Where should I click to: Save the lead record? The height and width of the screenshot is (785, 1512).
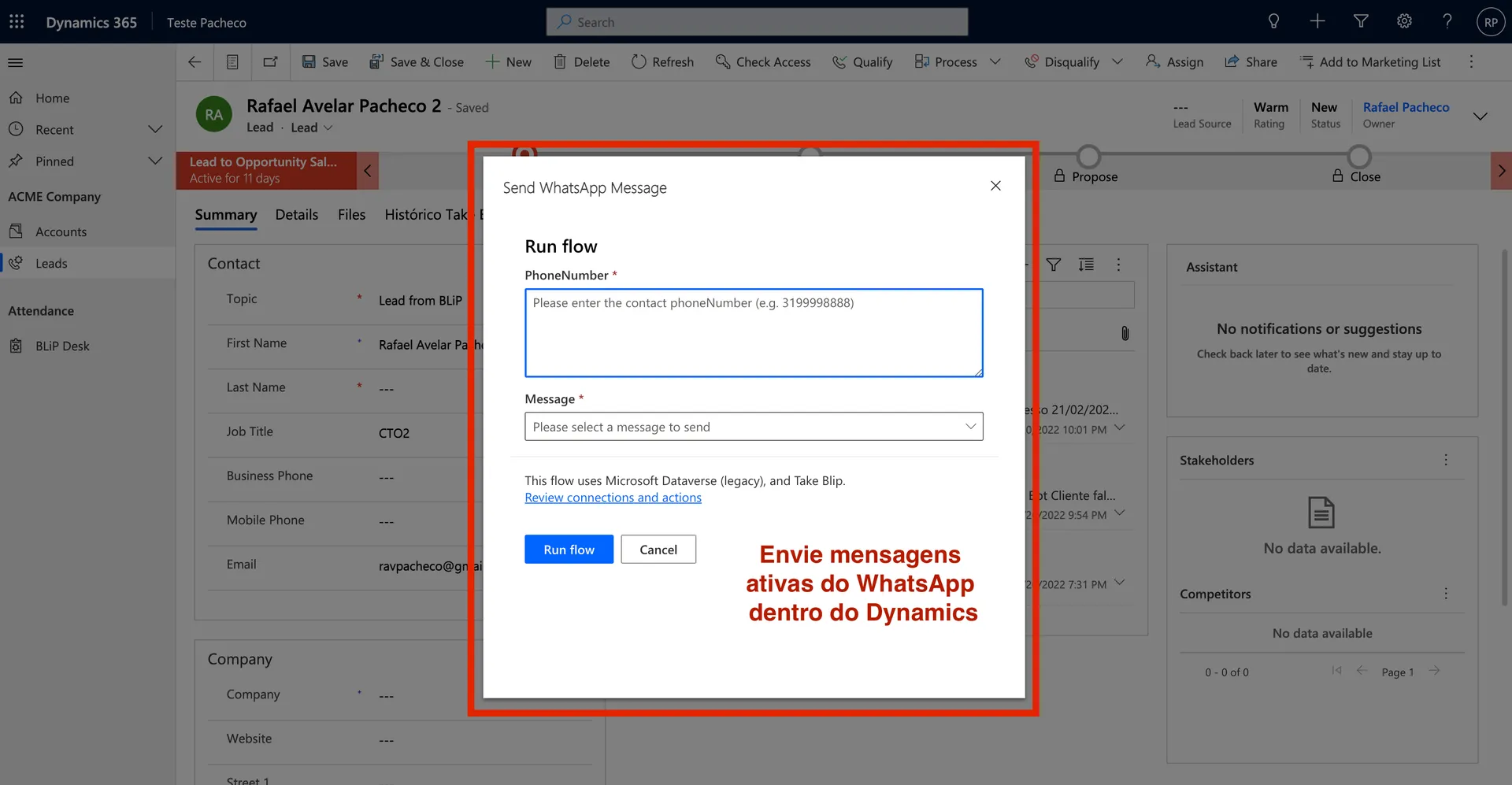[x=325, y=62]
